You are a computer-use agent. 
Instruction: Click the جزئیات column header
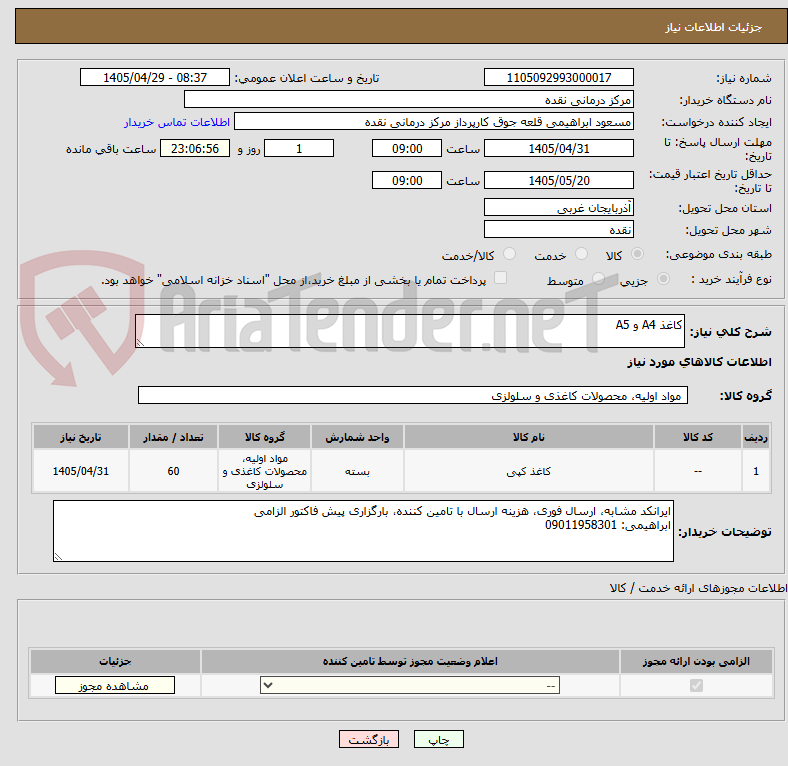(x=115, y=661)
